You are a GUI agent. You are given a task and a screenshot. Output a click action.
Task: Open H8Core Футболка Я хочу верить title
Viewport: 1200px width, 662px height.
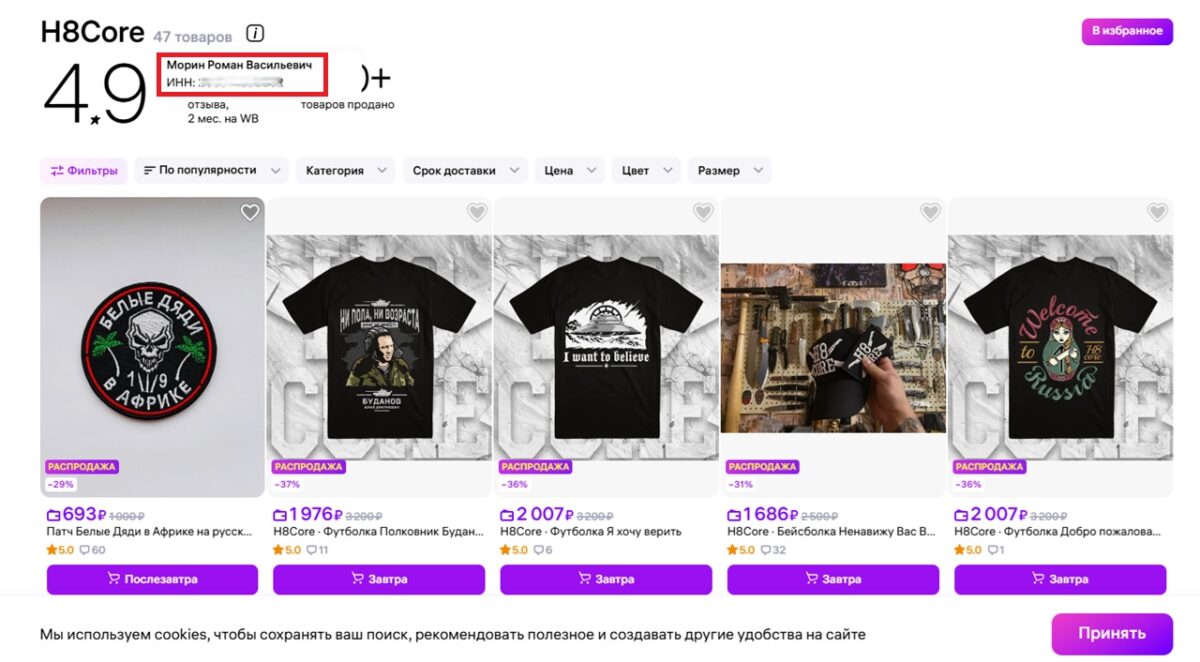591,532
